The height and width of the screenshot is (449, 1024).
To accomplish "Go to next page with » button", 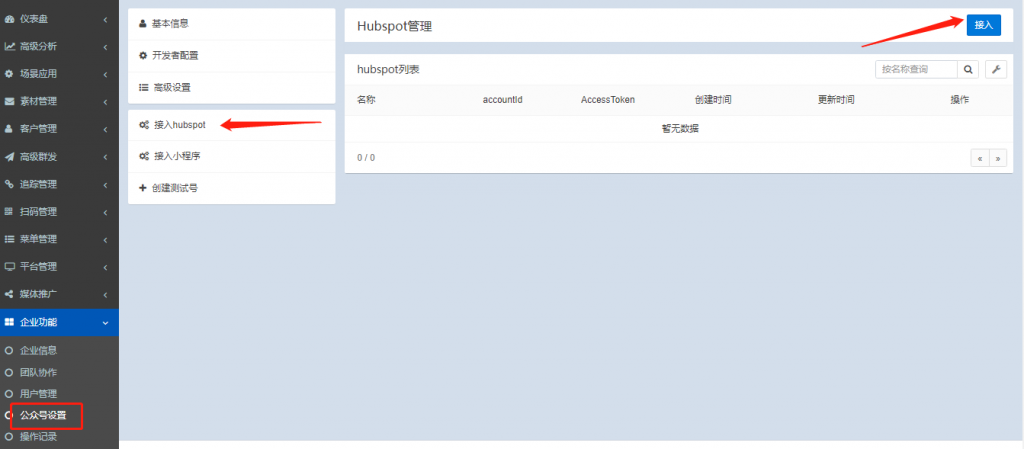I will click(998, 158).
